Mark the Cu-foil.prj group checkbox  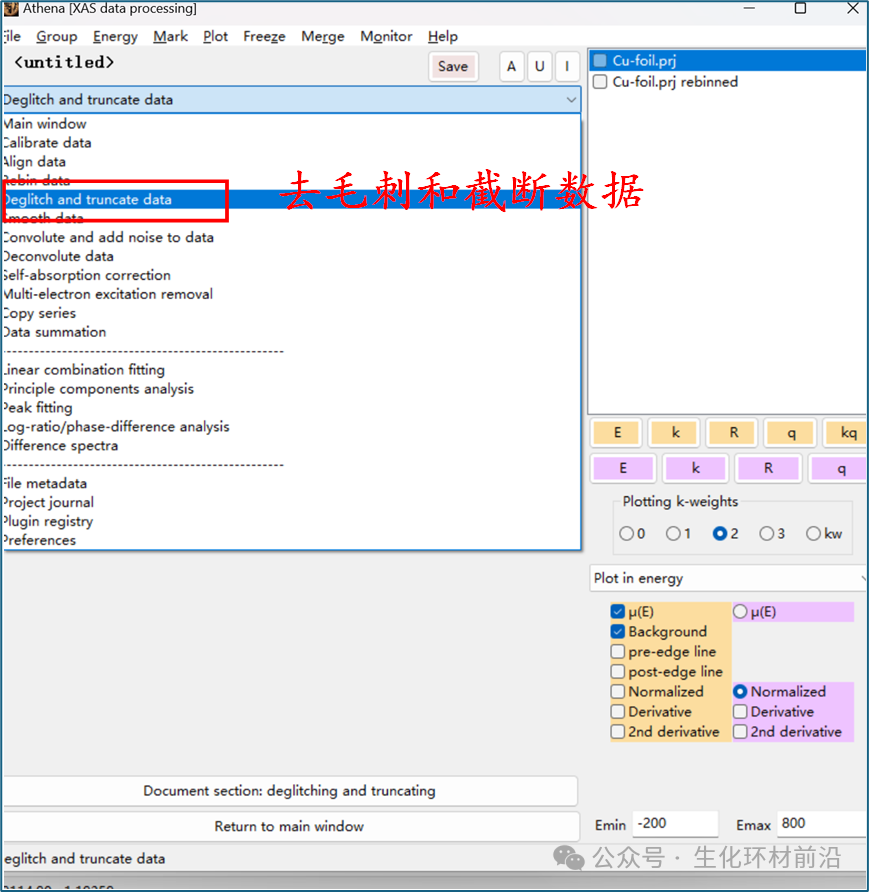click(x=599, y=60)
